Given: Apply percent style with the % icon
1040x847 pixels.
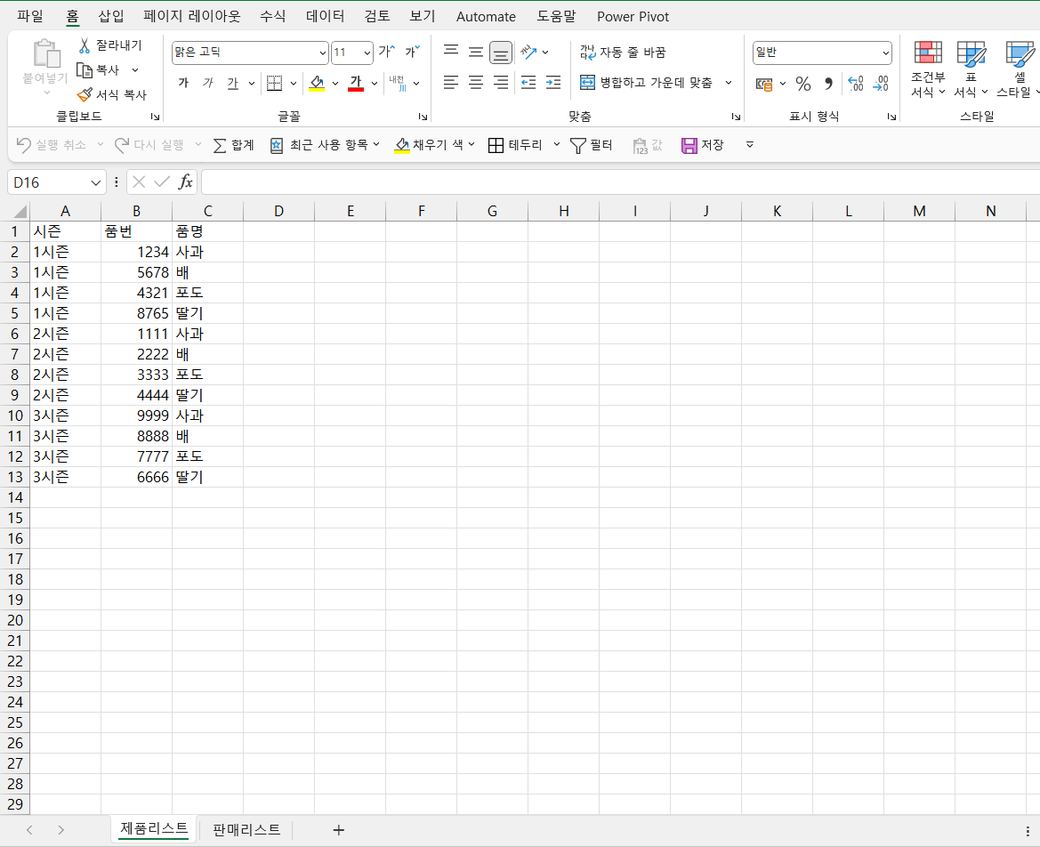Looking at the screenshot, I should [803, 84].
